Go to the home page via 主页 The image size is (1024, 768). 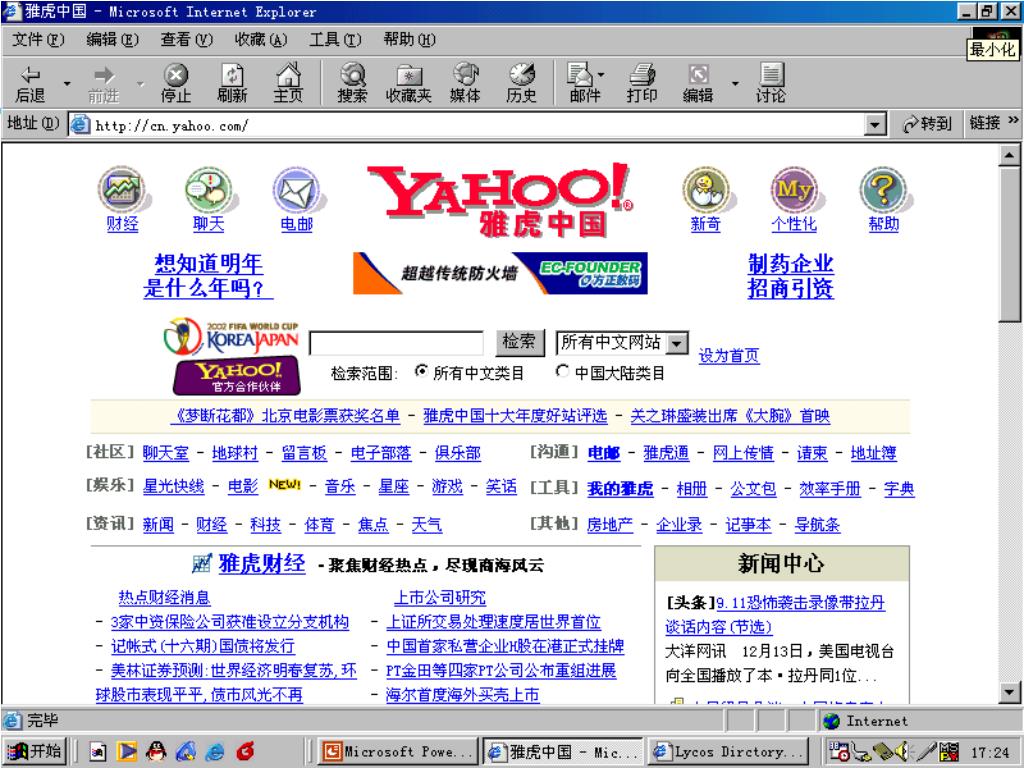point(288,83)
